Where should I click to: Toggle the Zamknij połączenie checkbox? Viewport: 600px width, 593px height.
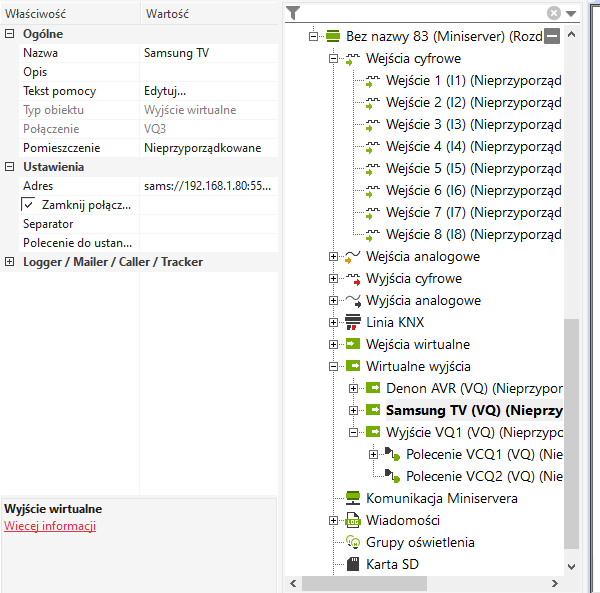click(x=28, y=204)
